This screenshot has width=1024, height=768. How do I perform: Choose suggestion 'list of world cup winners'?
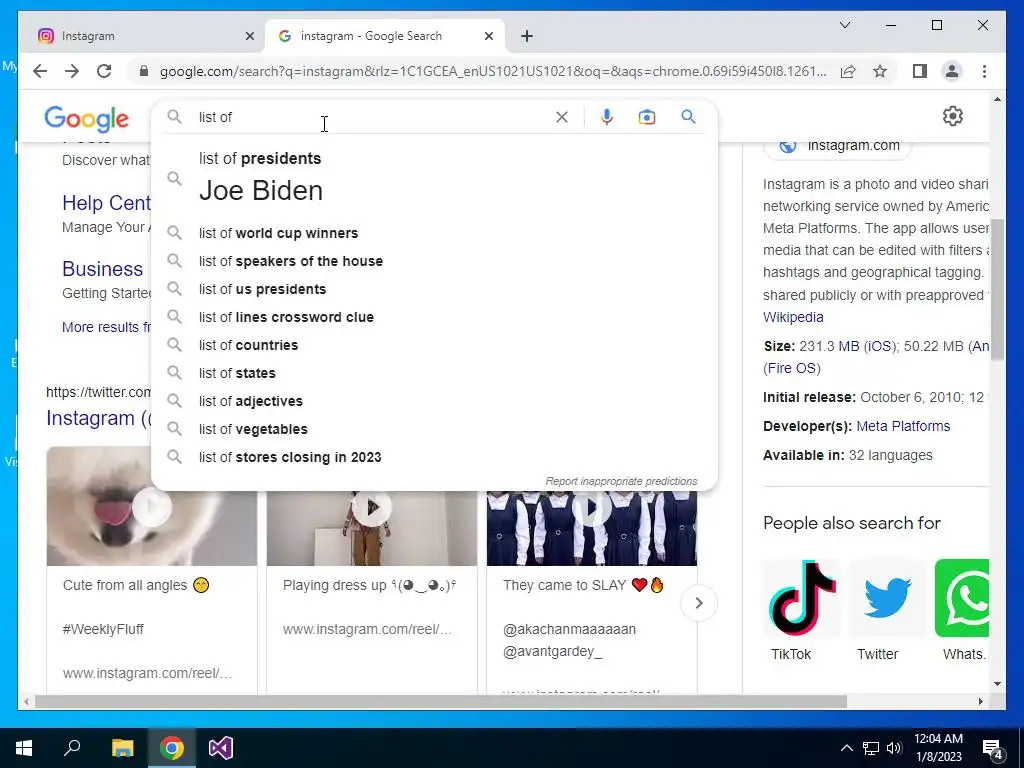pyautogui.click(x=434, y=233)
